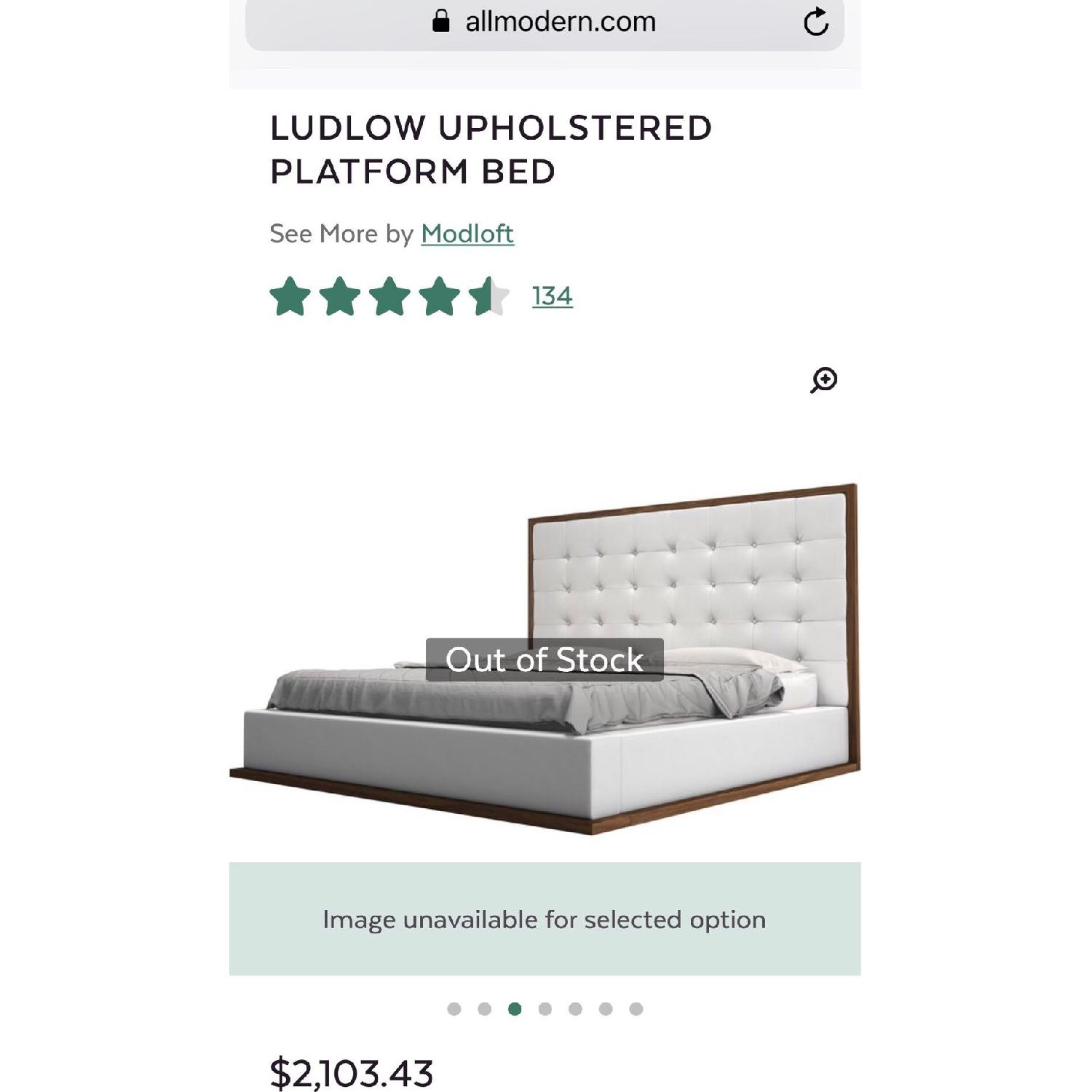
Task: Tap the allmodern.com address bar
Action: [559, 21]
